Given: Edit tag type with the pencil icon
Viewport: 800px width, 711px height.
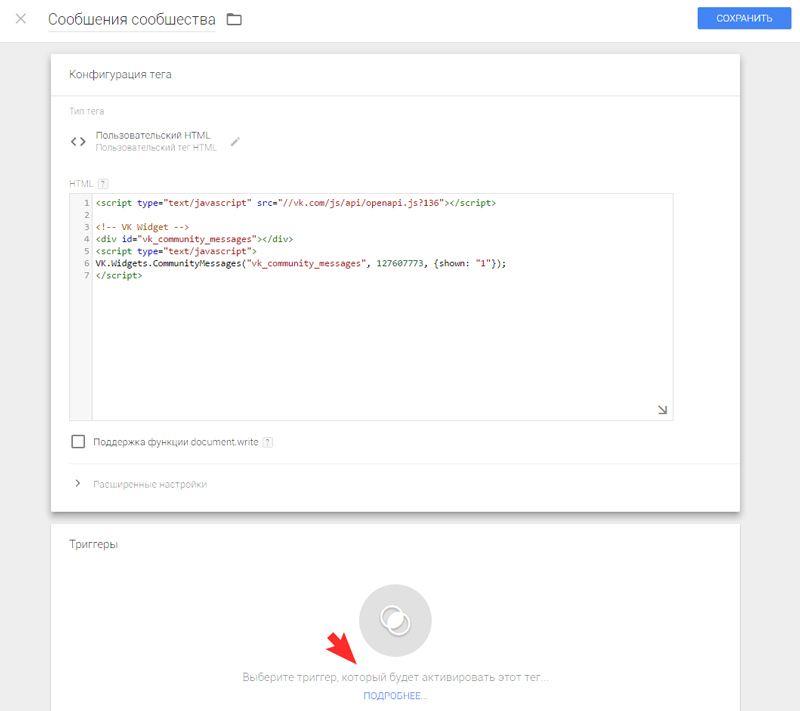Looking at the screenshot, I should click(x=235, y=142).
